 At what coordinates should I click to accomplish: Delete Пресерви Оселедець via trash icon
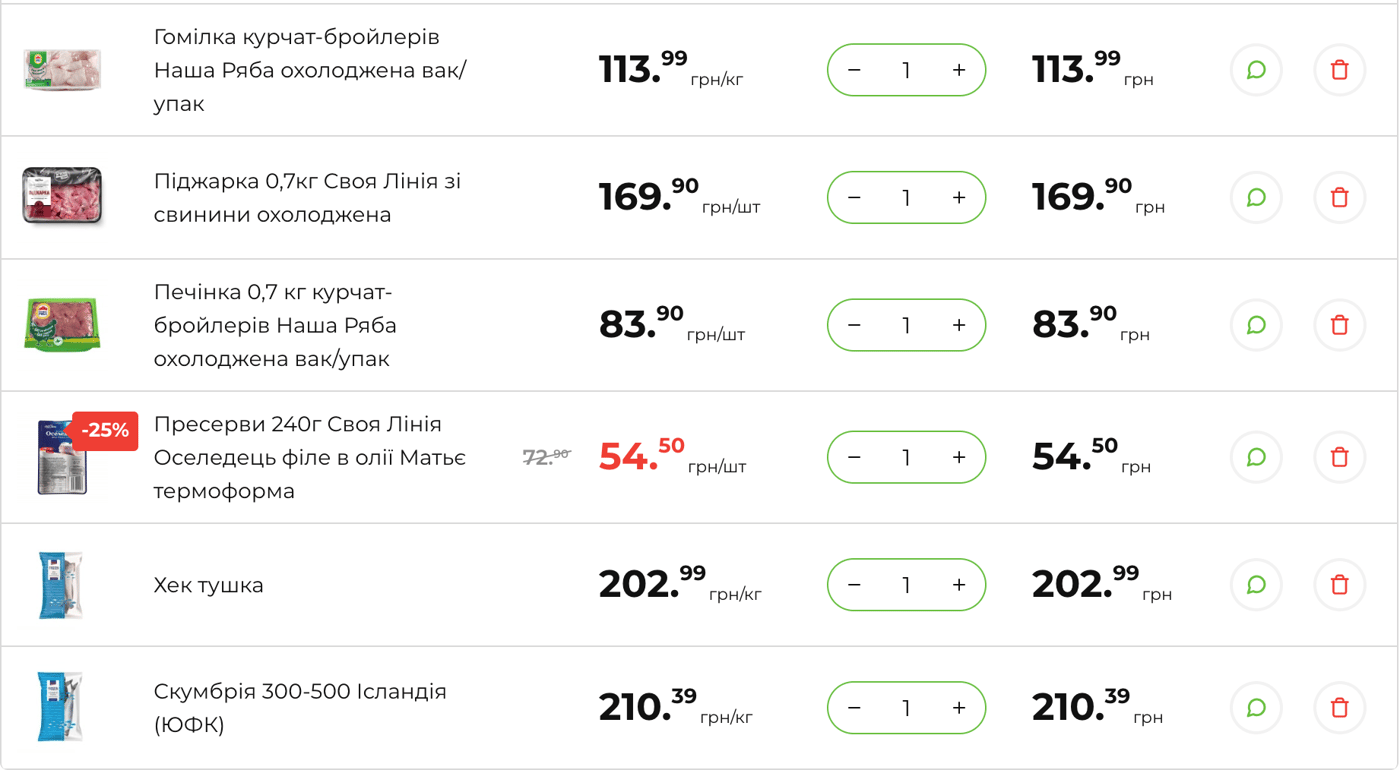[1339, 456]
